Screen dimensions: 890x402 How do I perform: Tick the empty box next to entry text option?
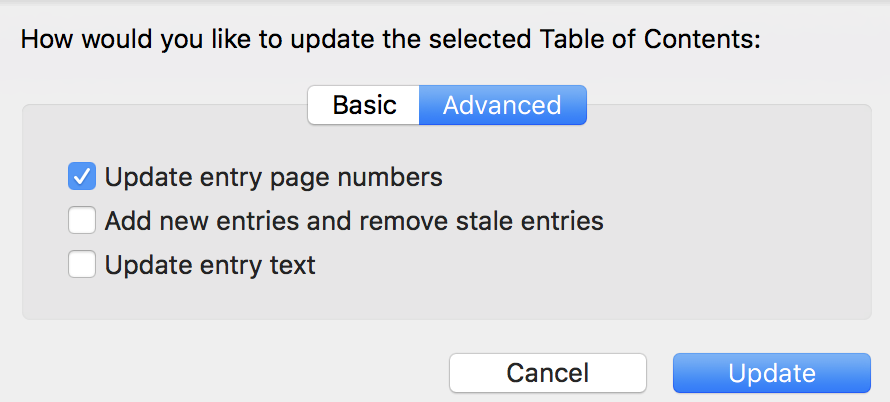[x=82, y=265]
